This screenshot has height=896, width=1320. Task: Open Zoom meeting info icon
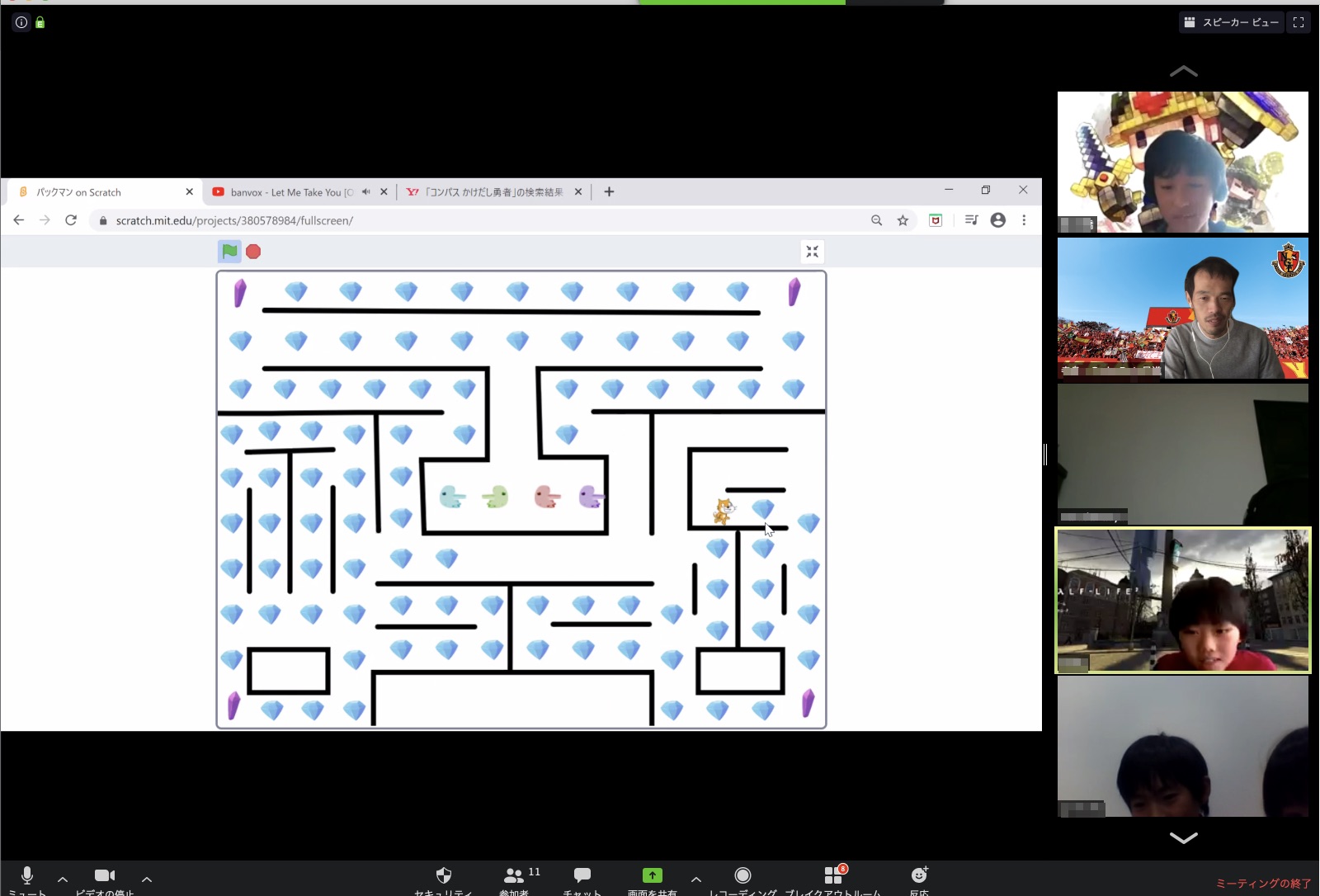click(x=21, y=22)
